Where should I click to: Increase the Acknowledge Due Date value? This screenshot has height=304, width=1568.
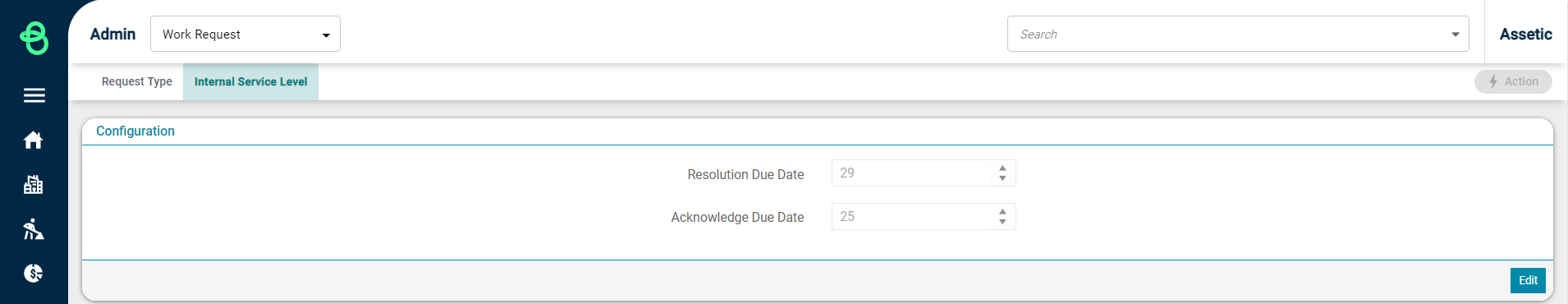(1002, 212)
